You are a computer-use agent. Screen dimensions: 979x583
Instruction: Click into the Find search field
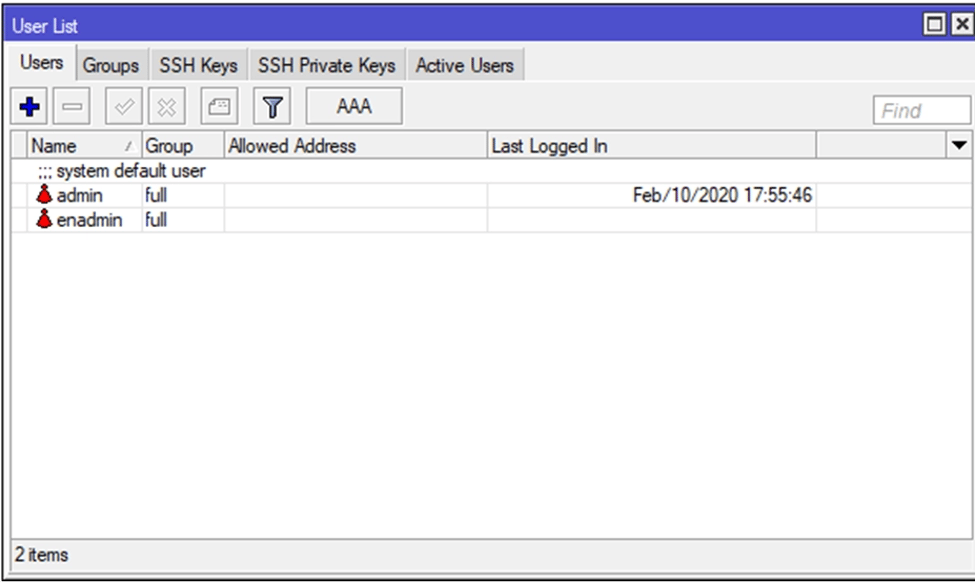pyautogui.click(x=922, y=110)
